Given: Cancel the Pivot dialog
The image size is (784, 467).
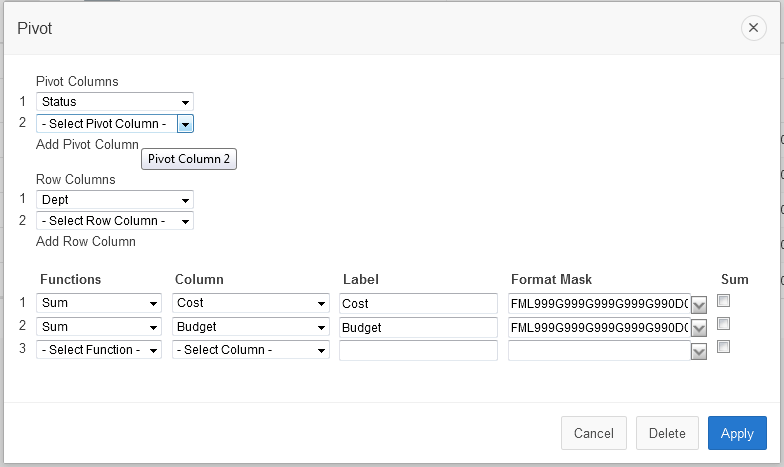Looking at the screenshot, I should (593, 433).
